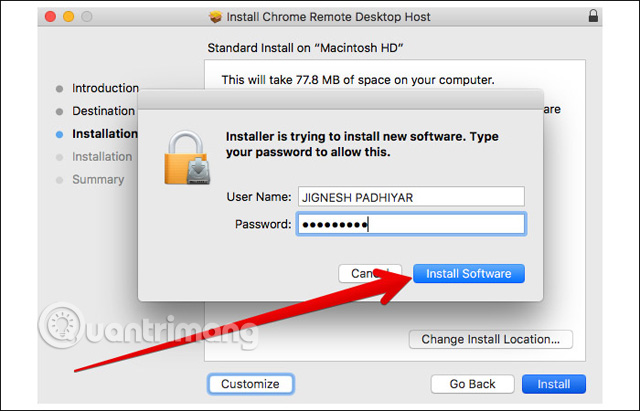Viewport: 640px width, 411px height.
Task: Click the package icon beside window title
Action: 215,17
